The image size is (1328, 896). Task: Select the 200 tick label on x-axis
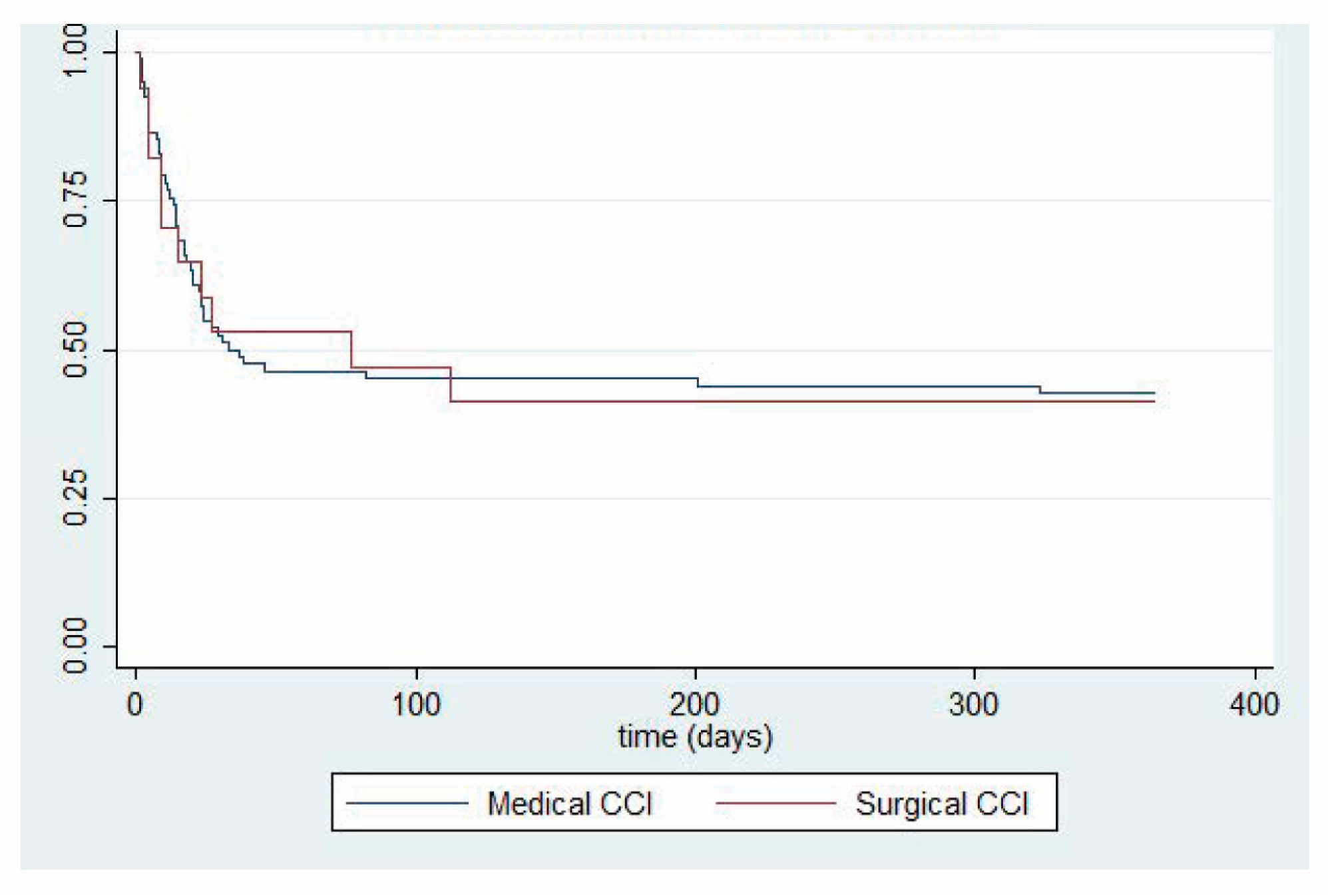point(695,704)
